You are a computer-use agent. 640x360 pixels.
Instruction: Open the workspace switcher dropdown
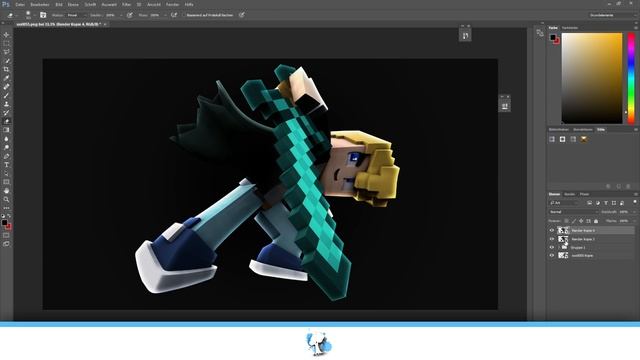[612, 15]
